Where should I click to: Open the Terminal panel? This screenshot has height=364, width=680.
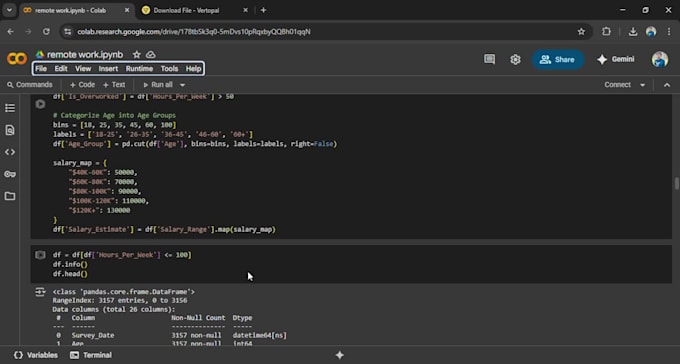tap(91, 355)
